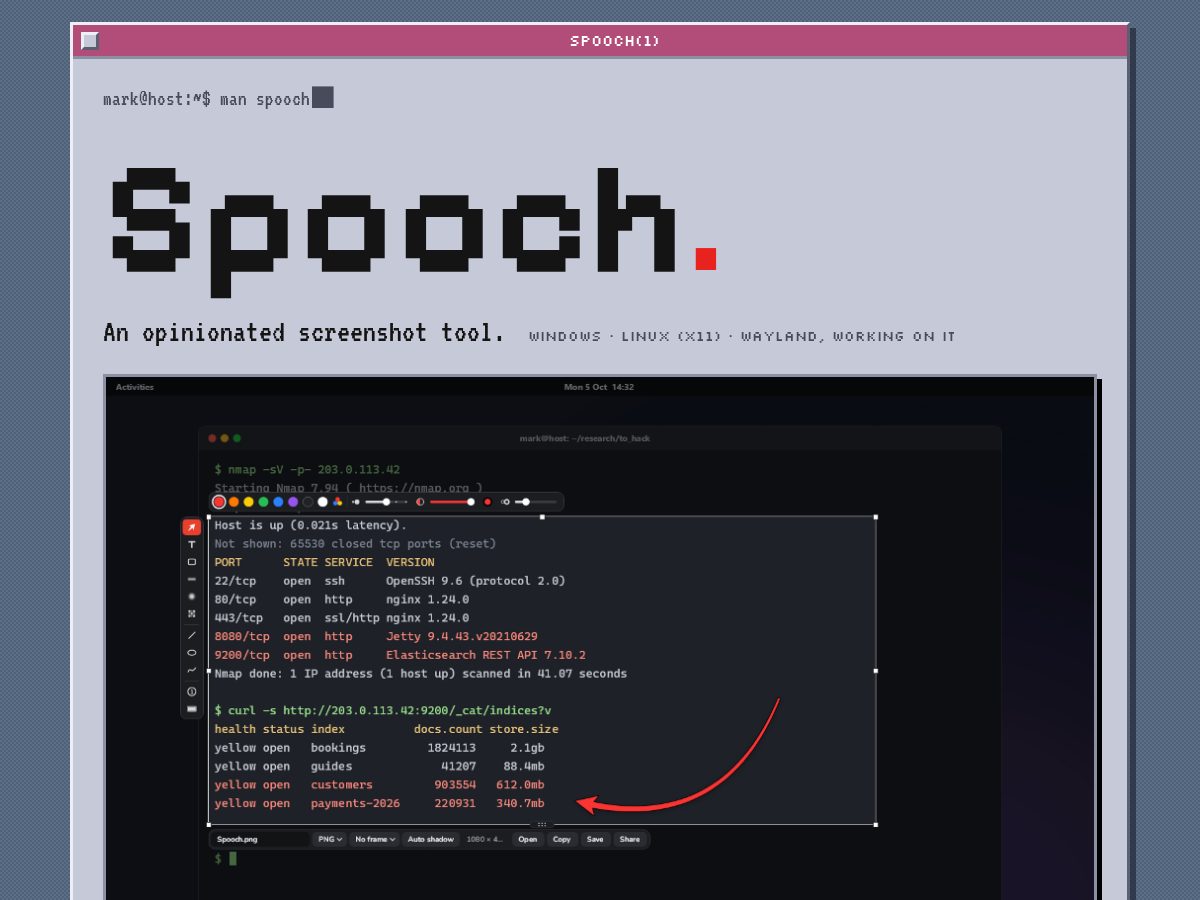This screenshot has width=1200, height=900.
Task: Pick the black color swatch
Action: (308, 502)
